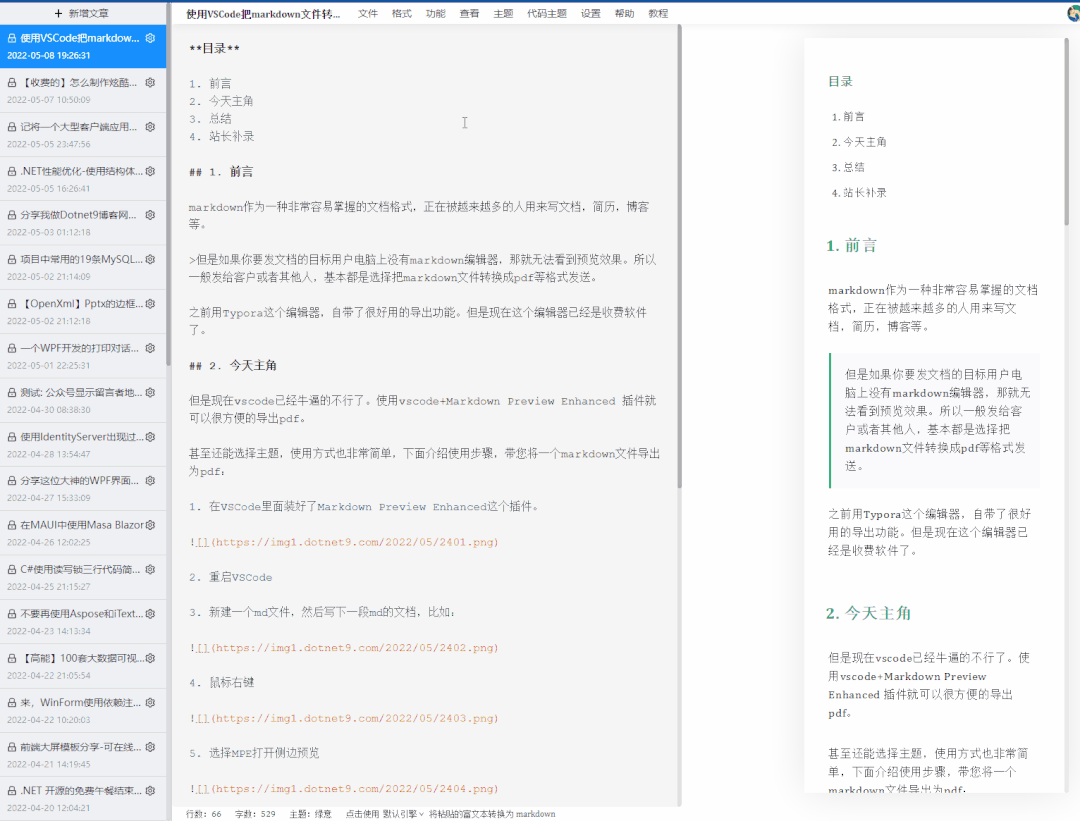Select article 使用IdentityServer出现过
1080x821 pixels.
tap(83, 445)
